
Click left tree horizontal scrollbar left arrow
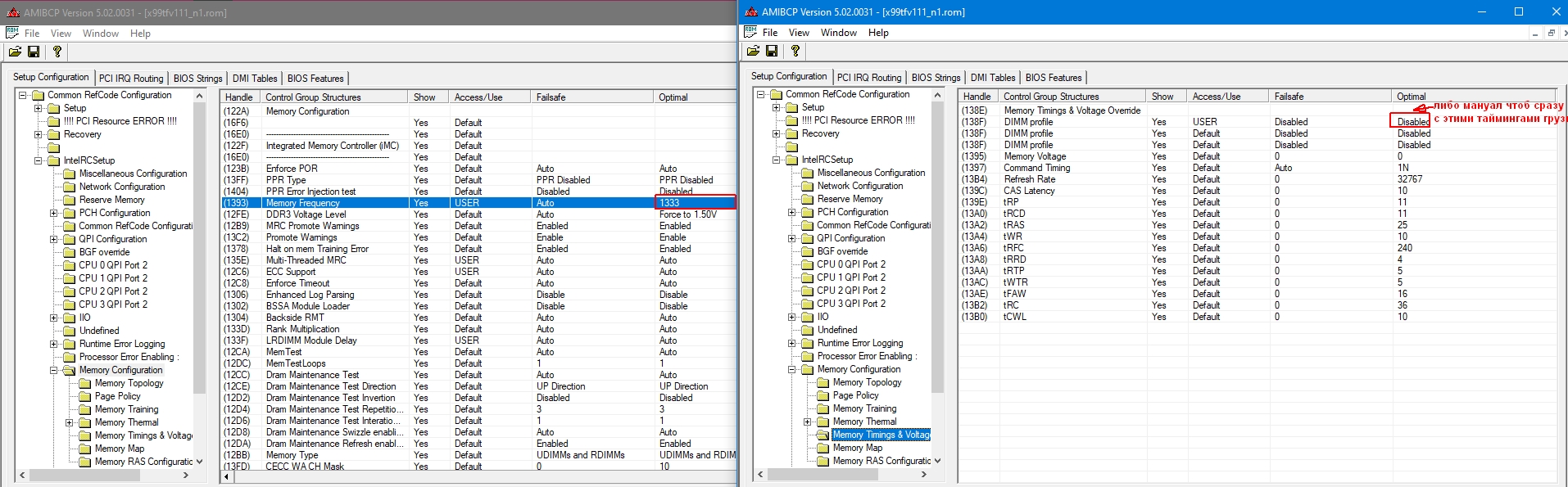(x=22, y=475)
